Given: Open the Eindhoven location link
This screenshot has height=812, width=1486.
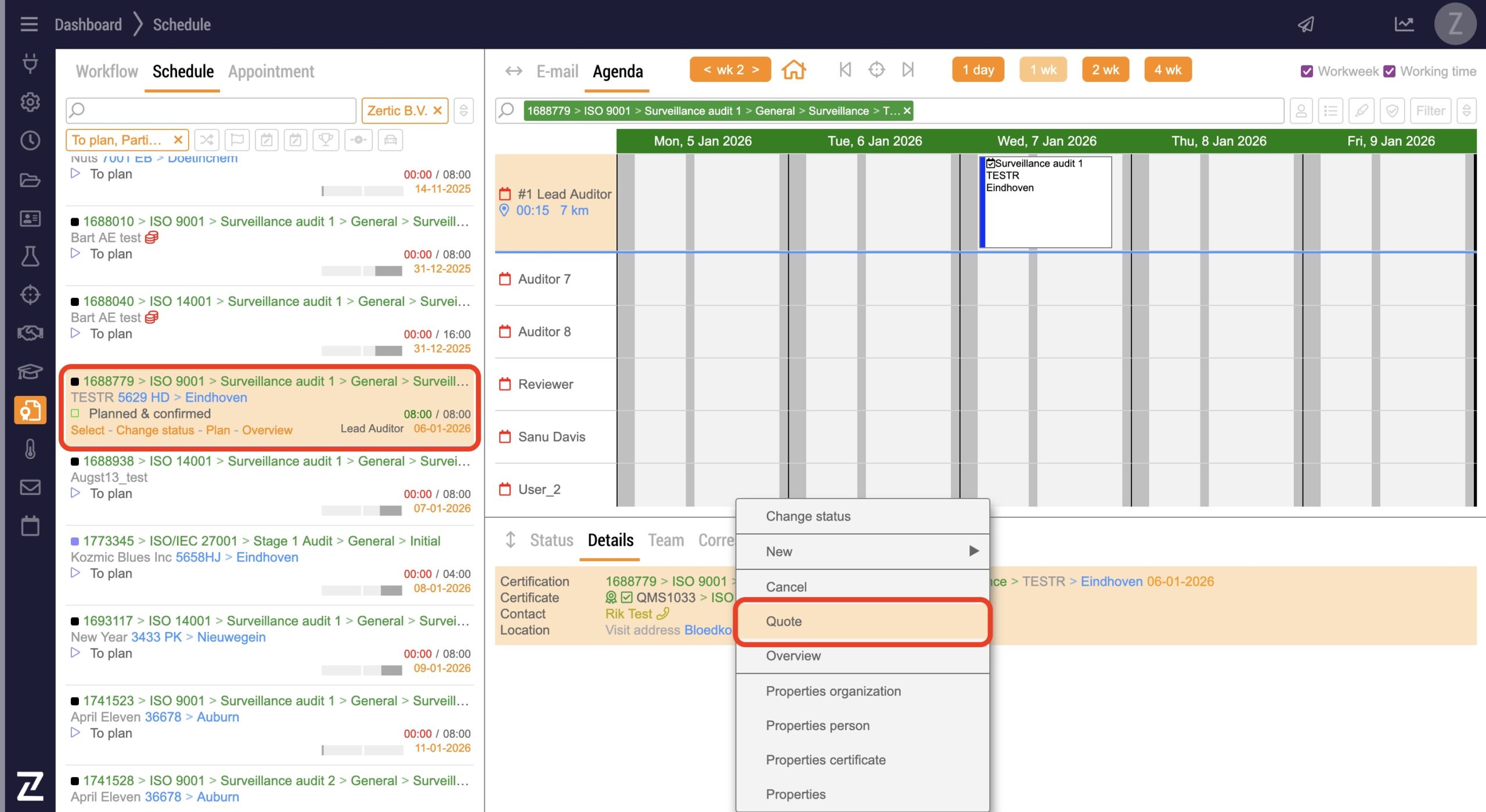Looking at the screenshot, I should pos(216,398).
